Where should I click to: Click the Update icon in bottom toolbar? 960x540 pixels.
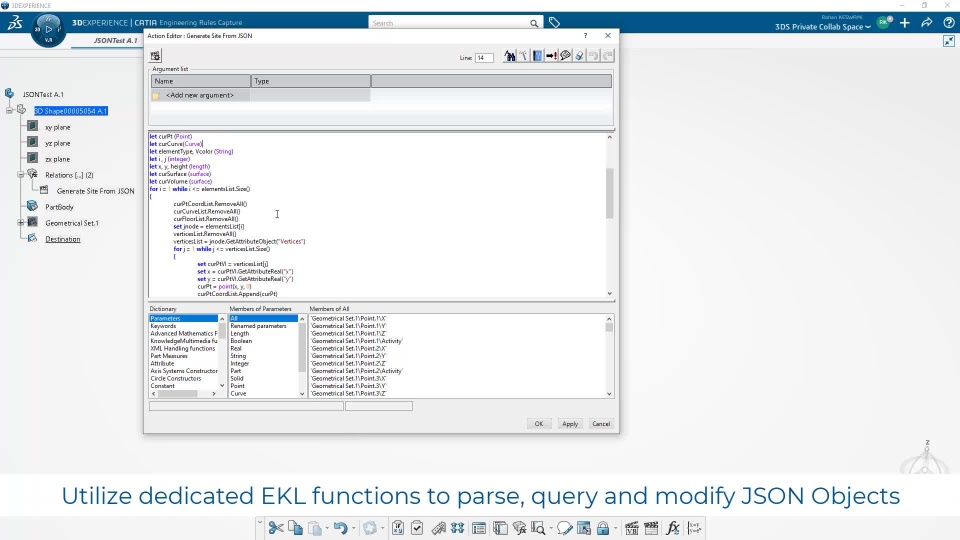coord(369,528)
